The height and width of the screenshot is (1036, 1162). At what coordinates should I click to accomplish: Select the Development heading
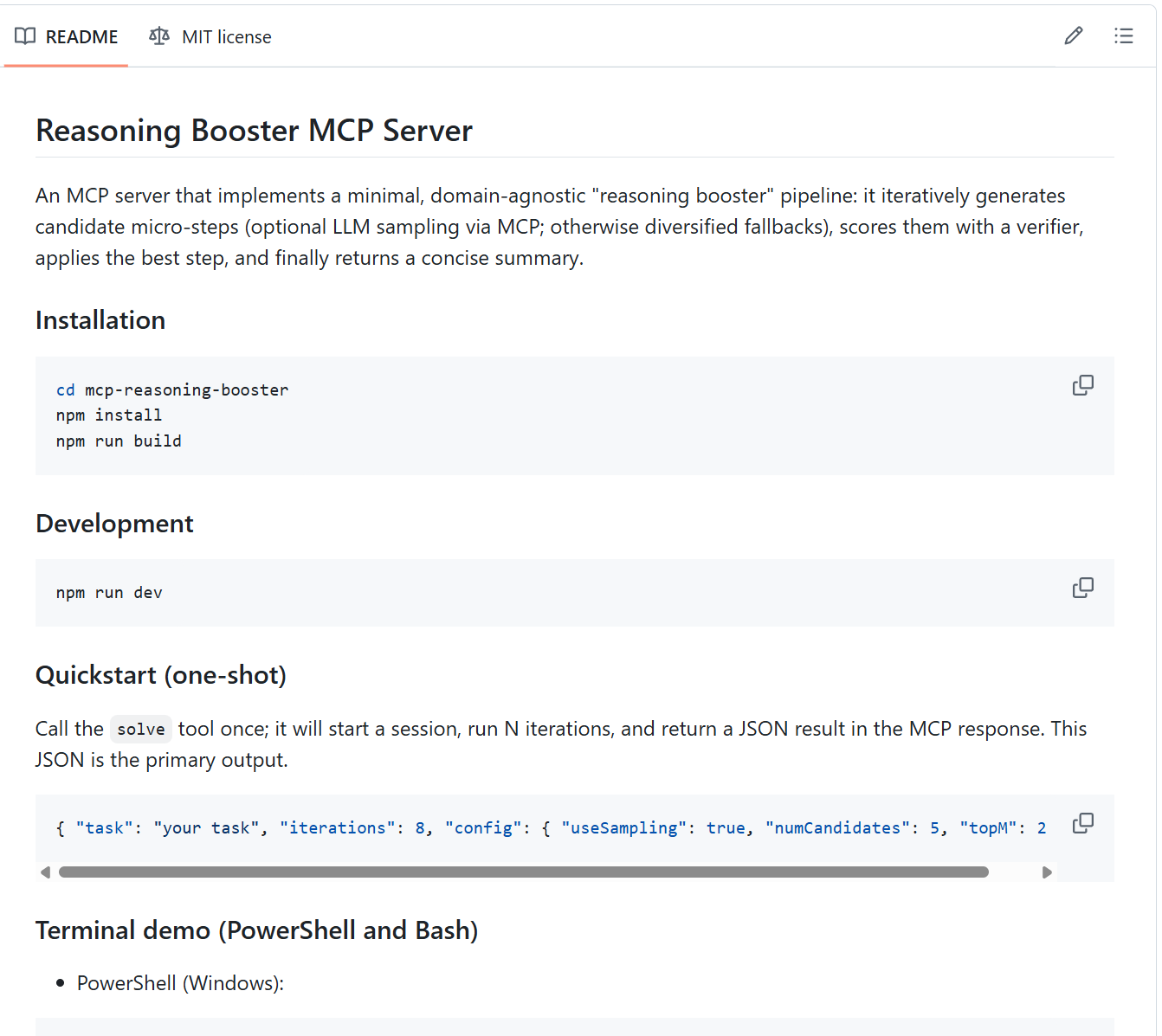(x=113, y=523)
